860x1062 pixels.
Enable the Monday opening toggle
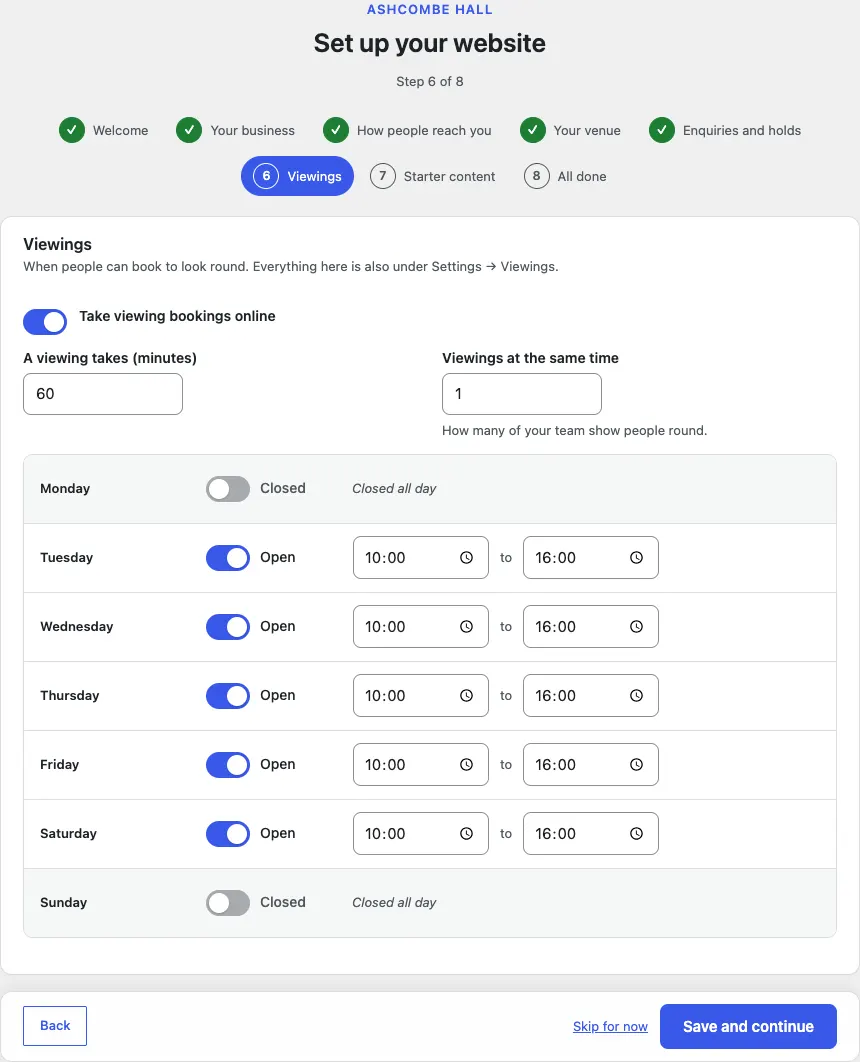pyautogui.click(x=228, y=488)
